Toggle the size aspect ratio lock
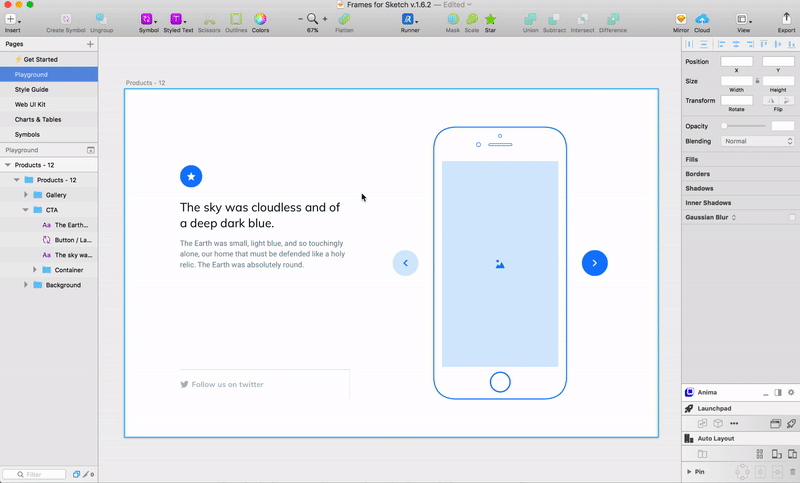 pos(758,81)
